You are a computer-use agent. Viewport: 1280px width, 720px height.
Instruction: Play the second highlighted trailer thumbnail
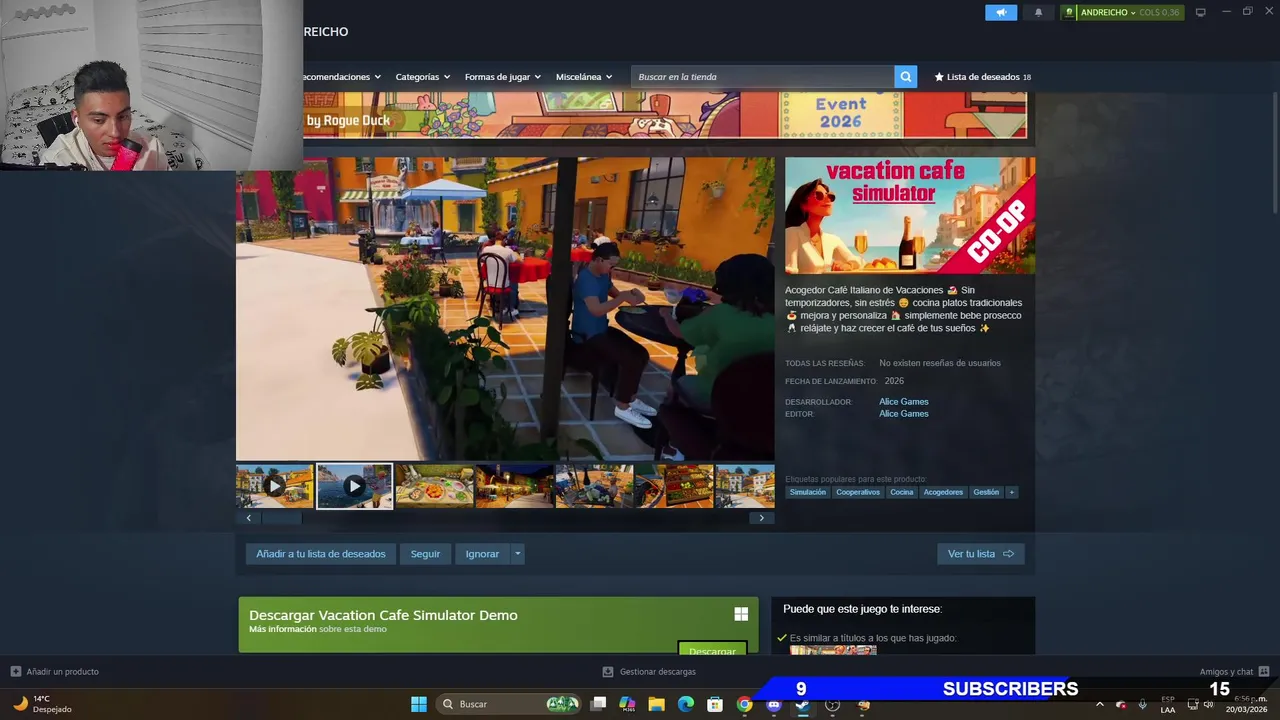[x=354, y=486]
